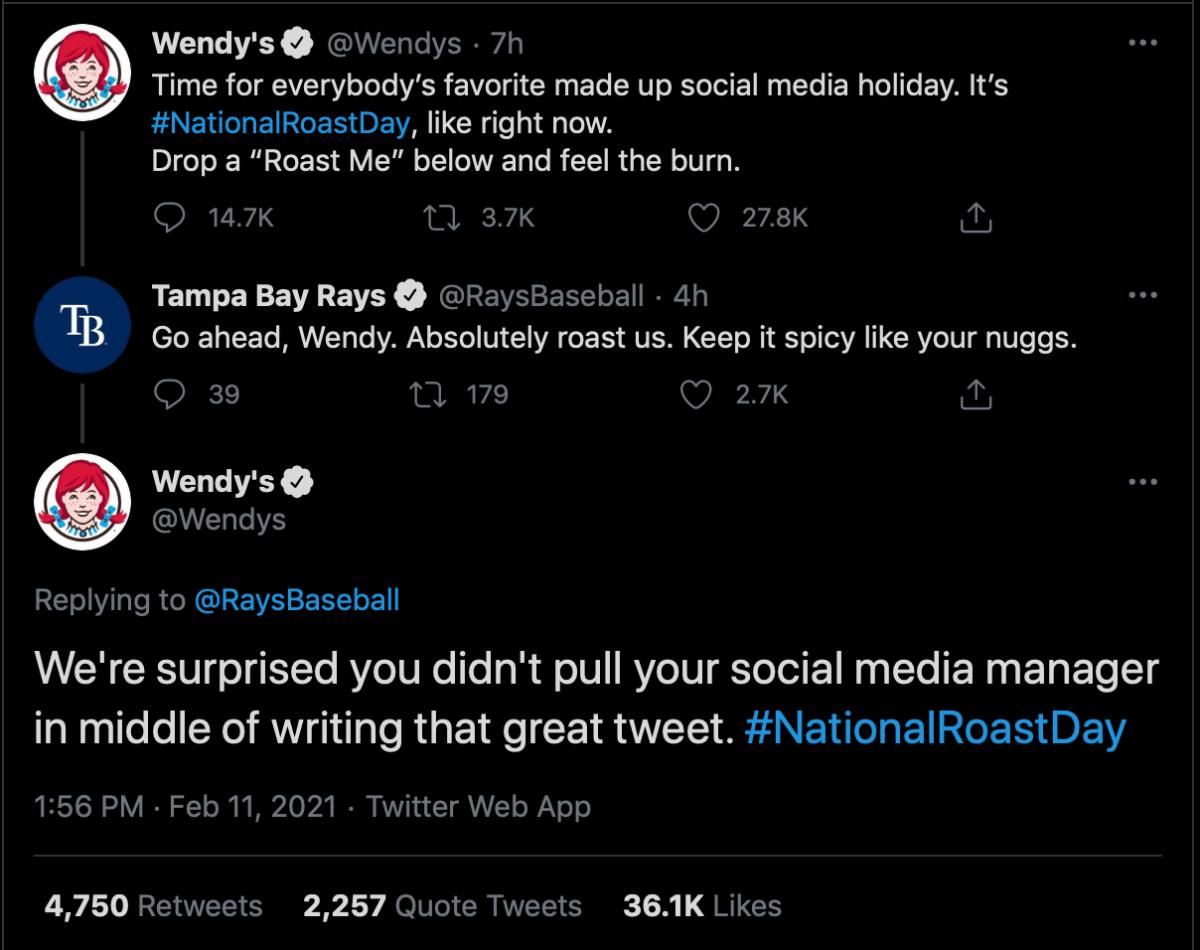1200x950 pixels.
Task: Share the Tampa Bay Rays tweet
Action: [975, 395]
